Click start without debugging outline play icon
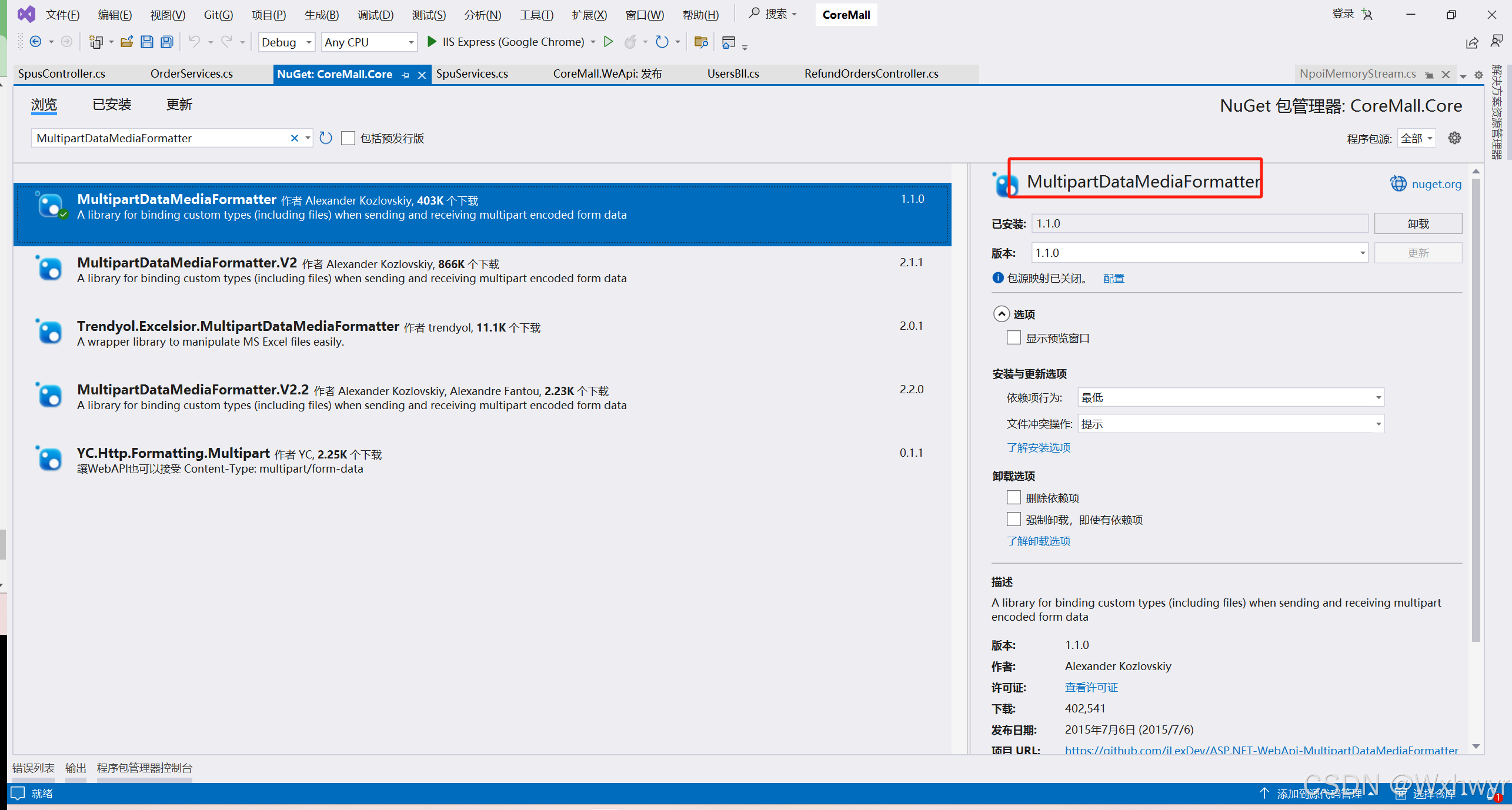1512x810 pixels. pos(609,42)
